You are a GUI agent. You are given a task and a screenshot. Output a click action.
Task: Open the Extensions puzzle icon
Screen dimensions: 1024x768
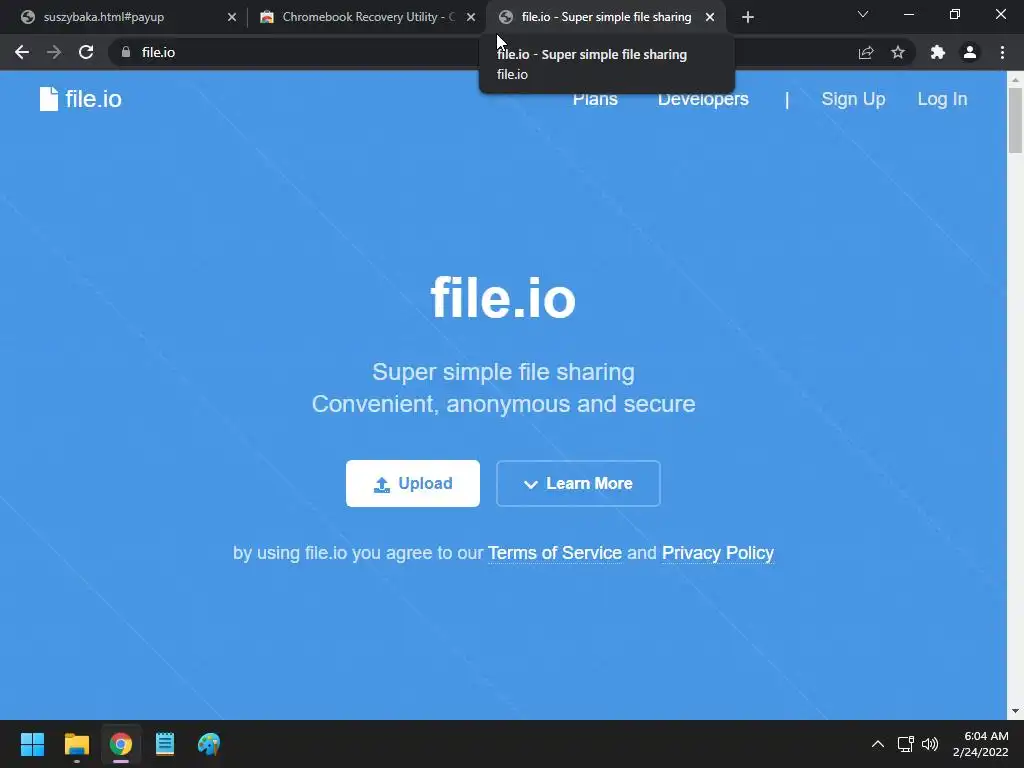point(938,52)
